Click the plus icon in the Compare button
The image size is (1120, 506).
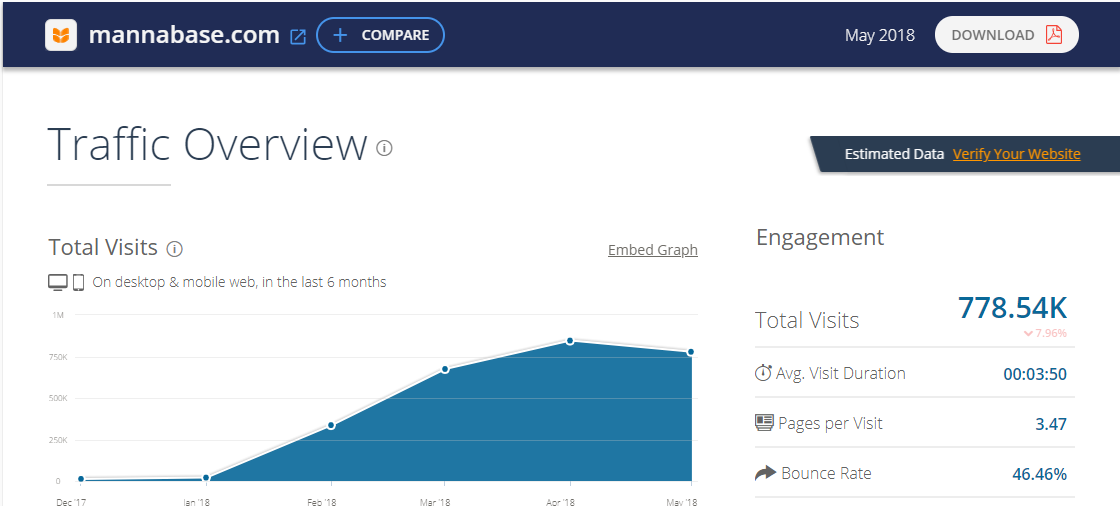point(340,35)
